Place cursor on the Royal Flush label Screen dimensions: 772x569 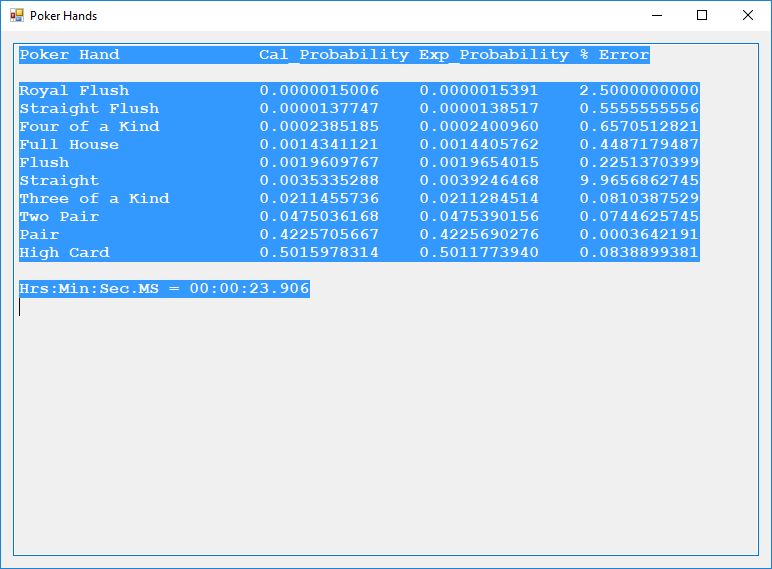tap(74, 91)
